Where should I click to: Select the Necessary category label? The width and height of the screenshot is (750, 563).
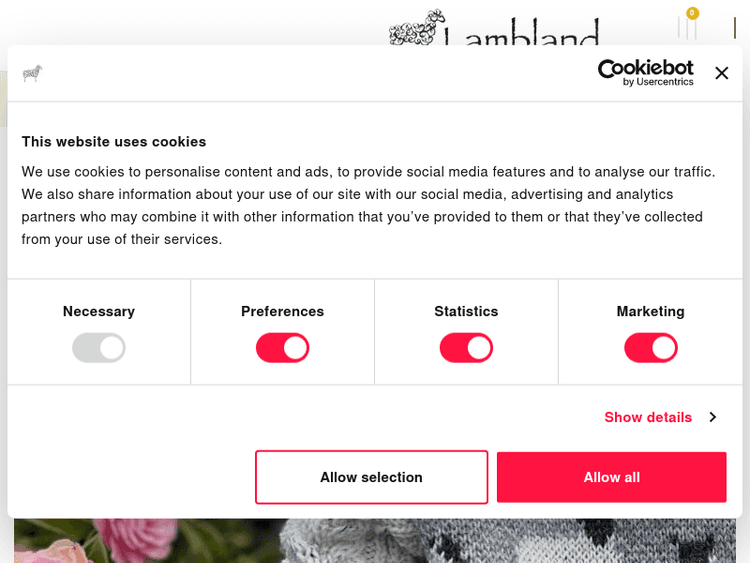pos(99,311)
